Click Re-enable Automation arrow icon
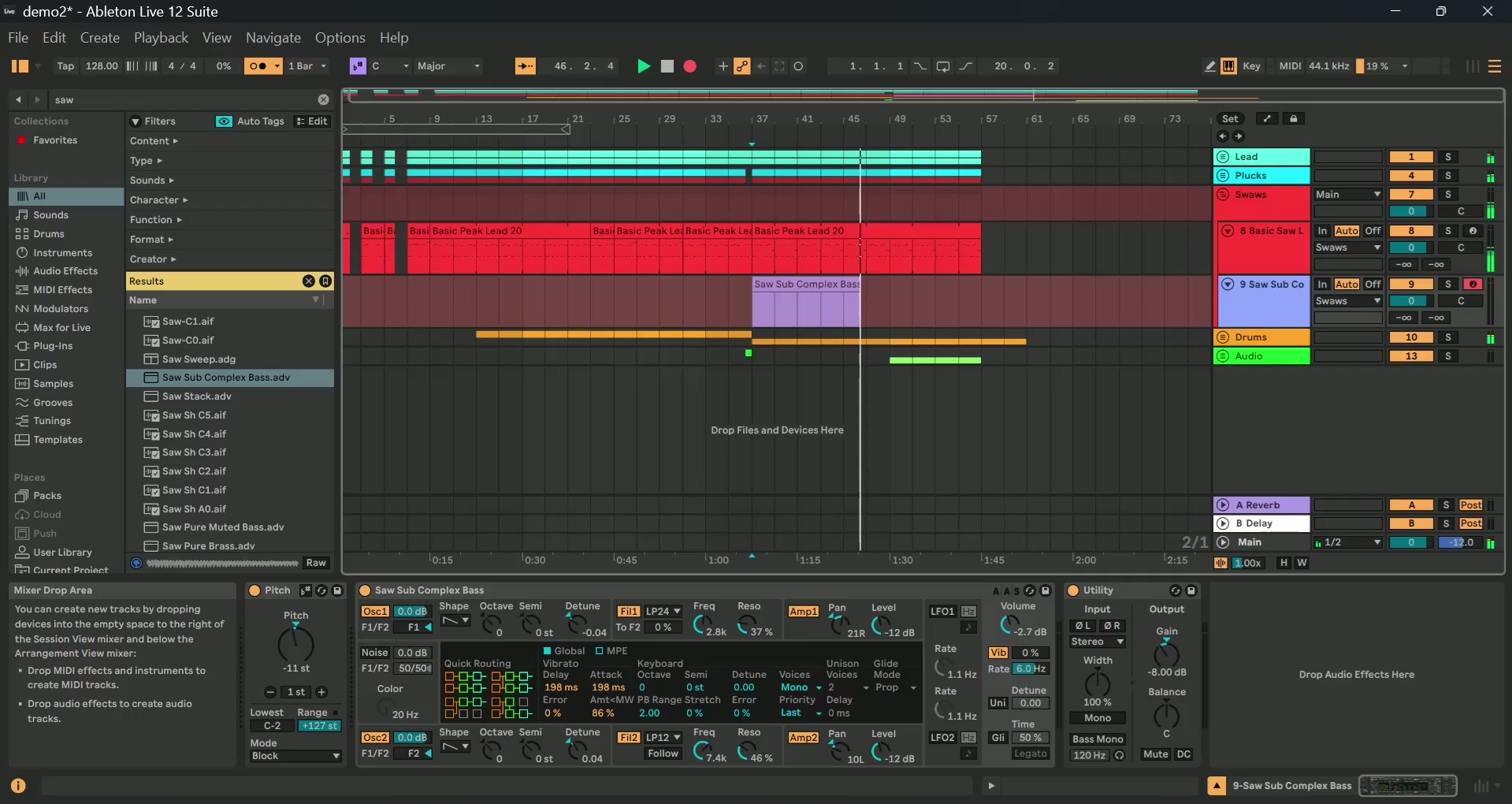 [x=761, y=66]
